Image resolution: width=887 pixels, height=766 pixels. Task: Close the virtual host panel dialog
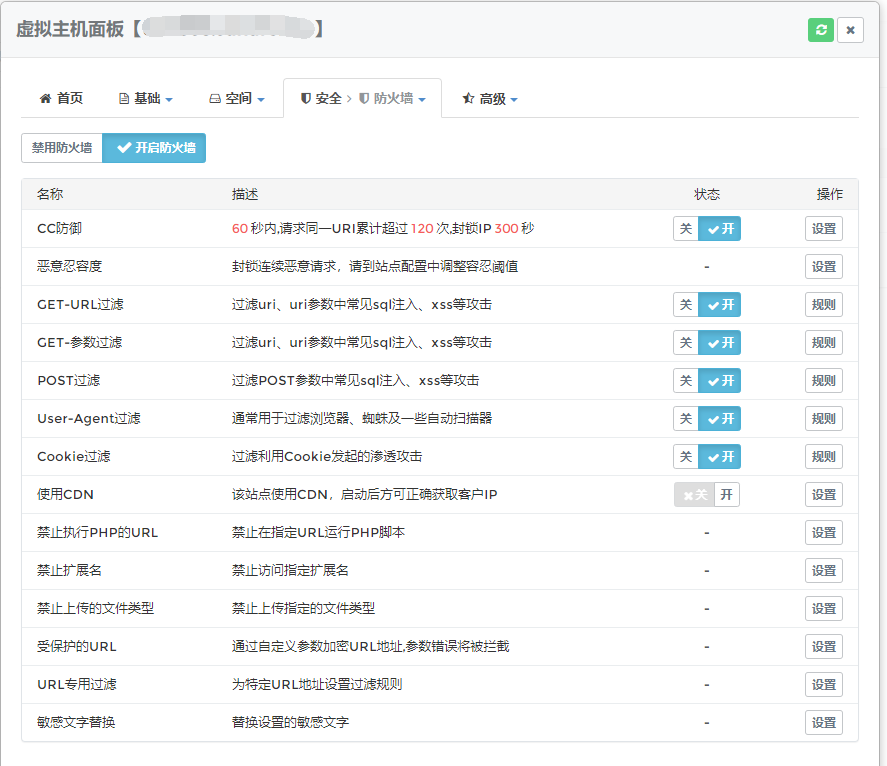[850, 30]
